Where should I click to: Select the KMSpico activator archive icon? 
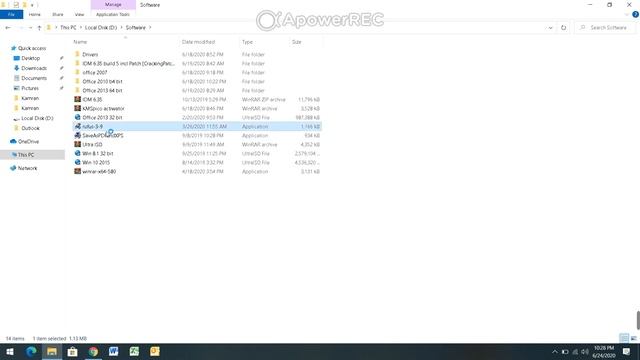77,108
